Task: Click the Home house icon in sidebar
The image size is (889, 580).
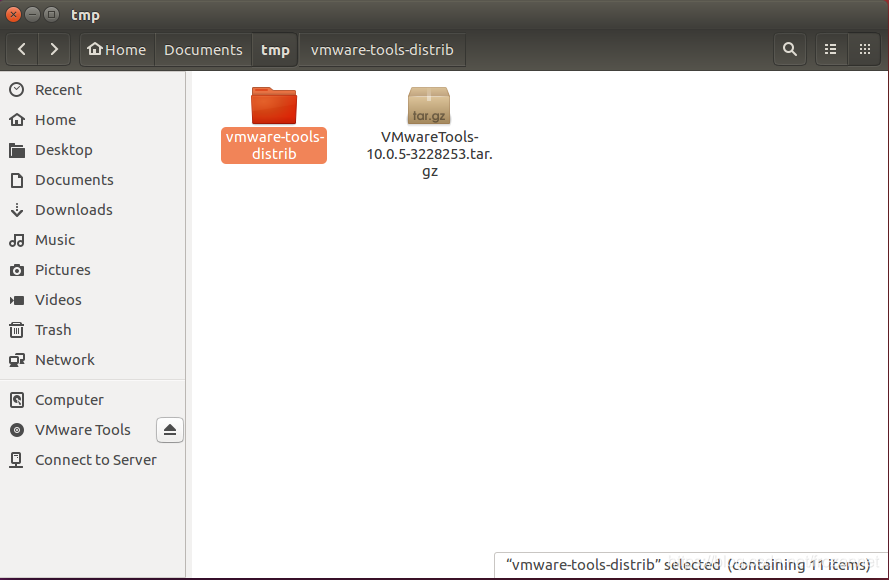Action: [x=17, y=120]
